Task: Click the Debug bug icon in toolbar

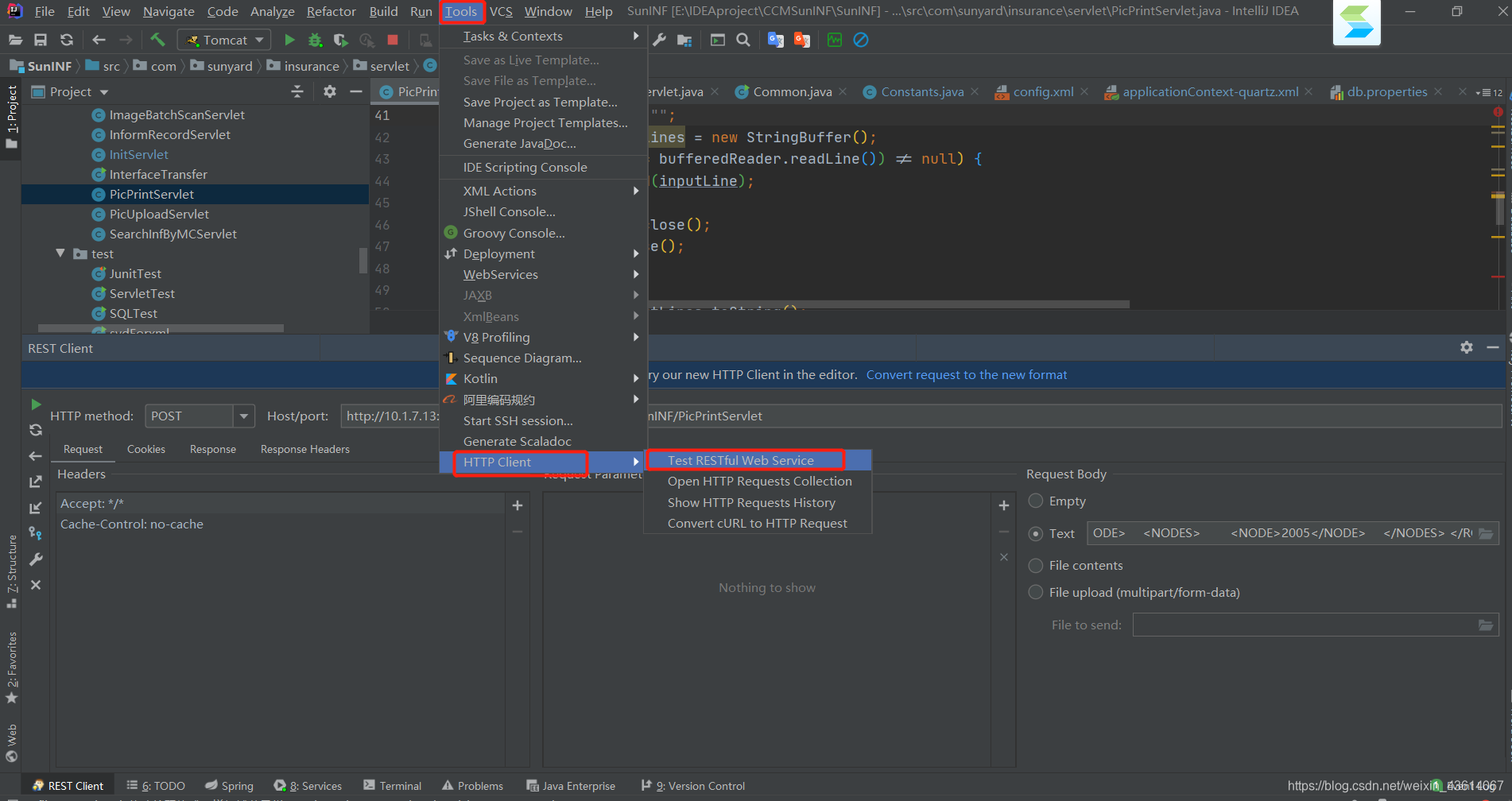Action: 315,40
